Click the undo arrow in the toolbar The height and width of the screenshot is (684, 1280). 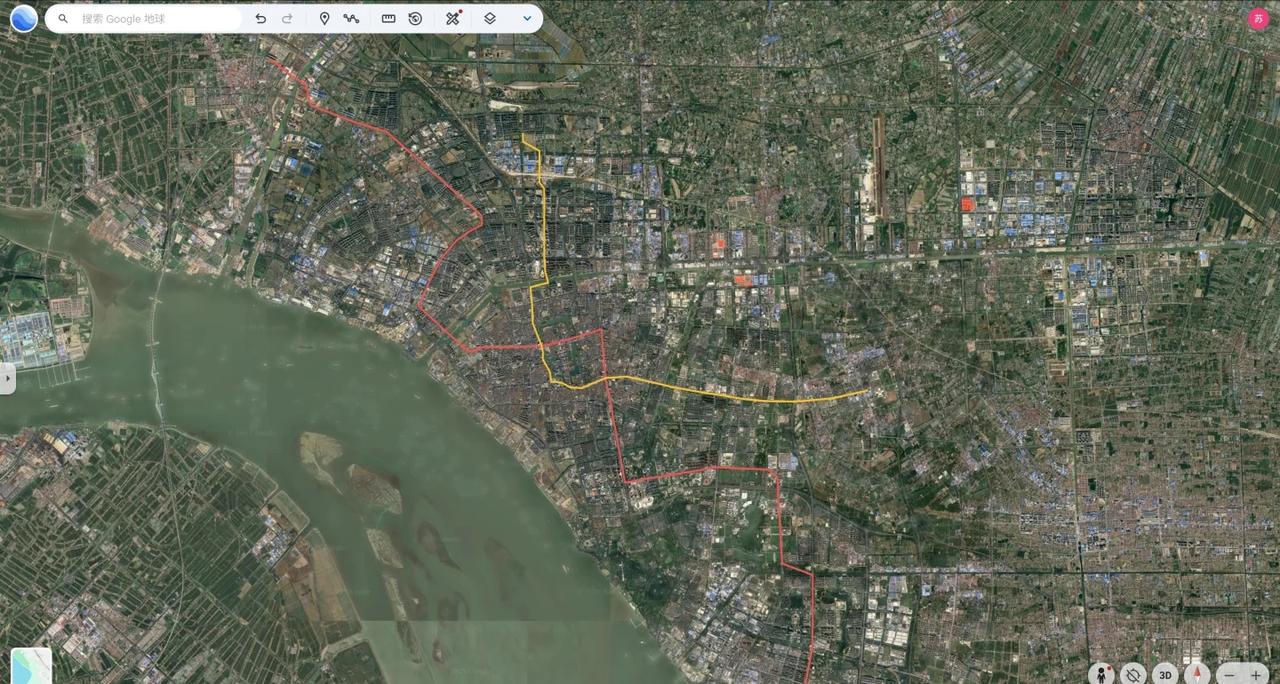point(260,18)
